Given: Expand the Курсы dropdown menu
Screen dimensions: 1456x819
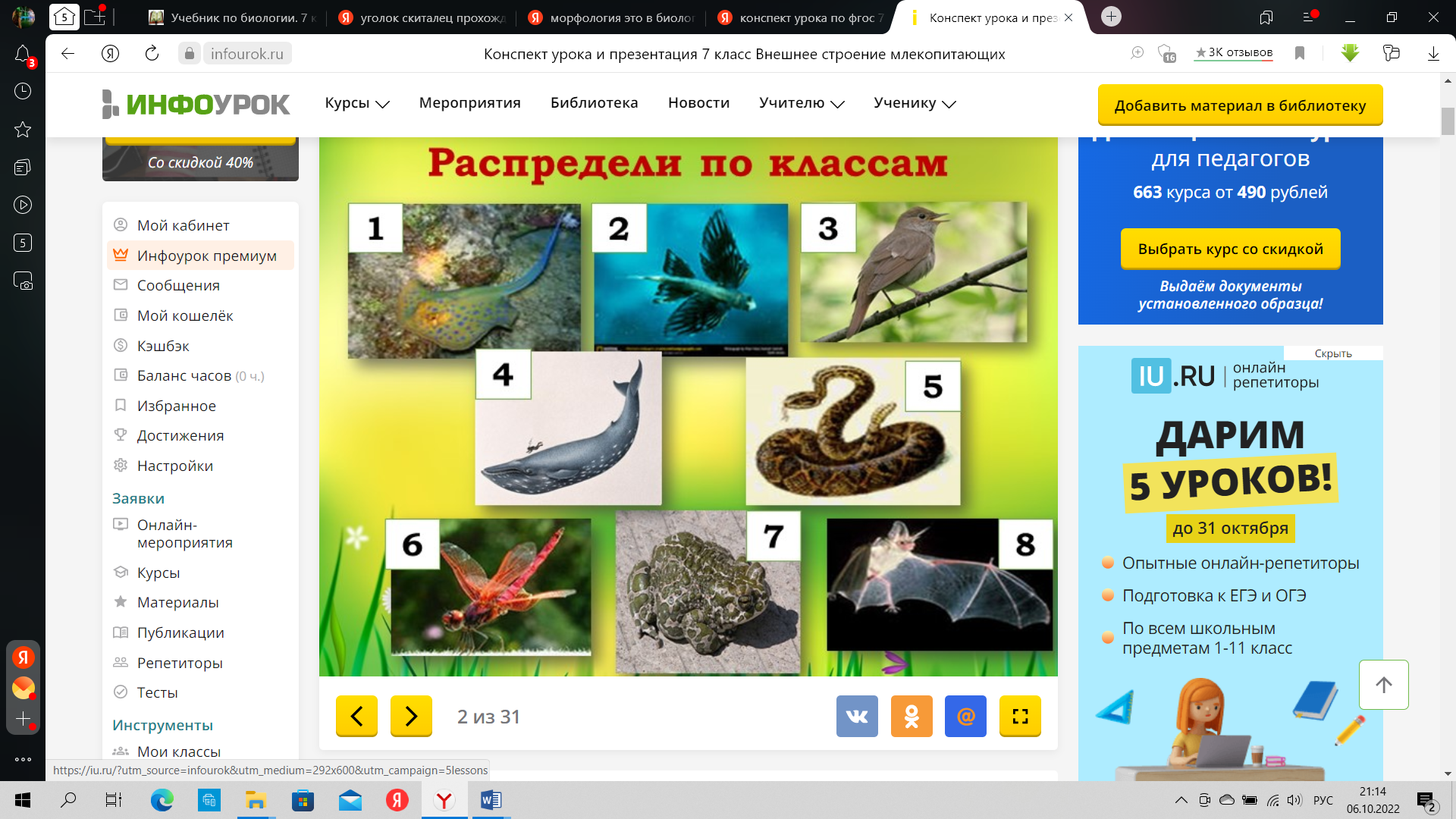Looking at the screenshot, I should pyautogui.click(x=356, y=103).
